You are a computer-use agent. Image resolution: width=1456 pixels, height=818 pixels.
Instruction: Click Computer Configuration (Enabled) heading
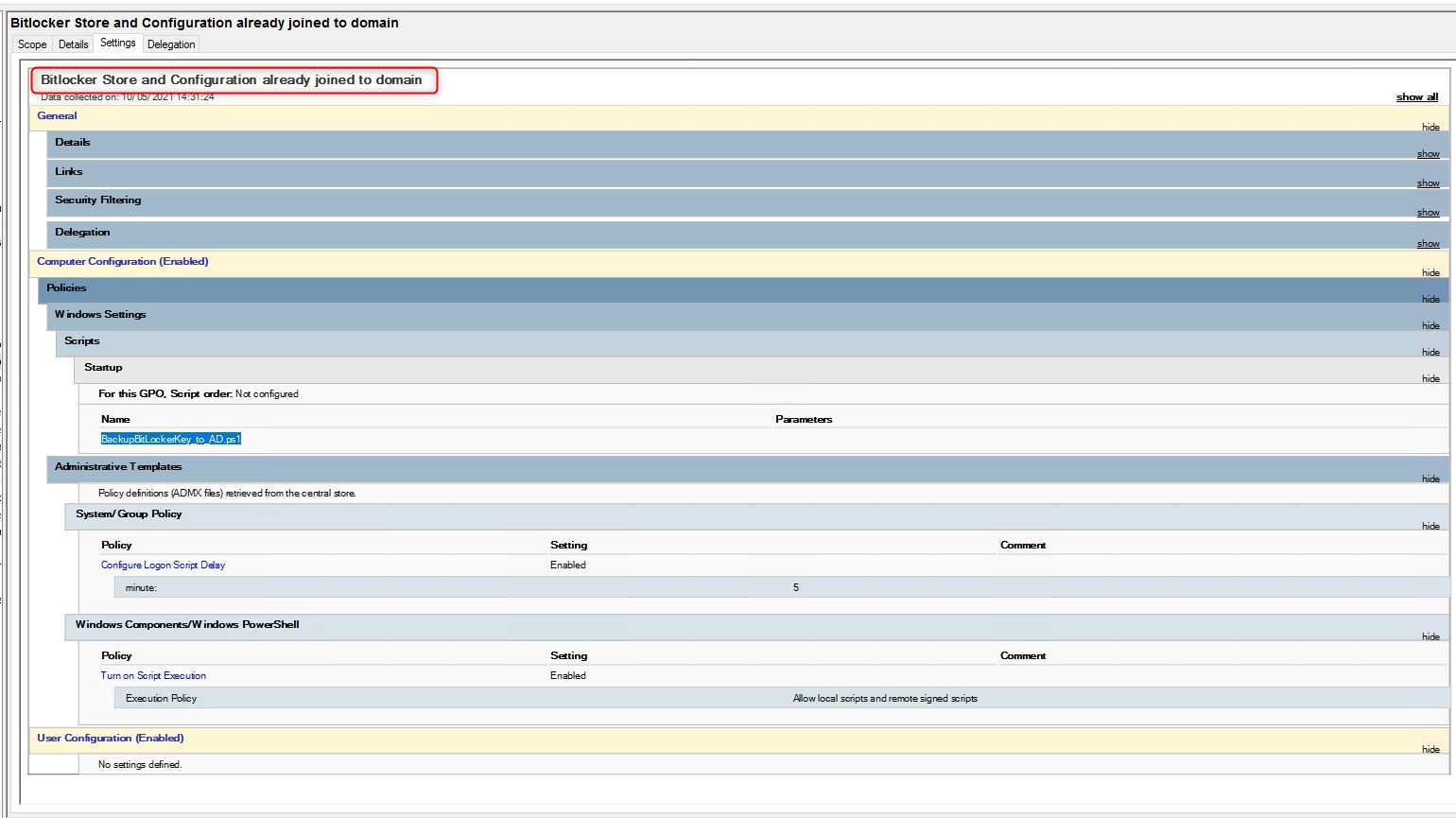pos(122,261)
